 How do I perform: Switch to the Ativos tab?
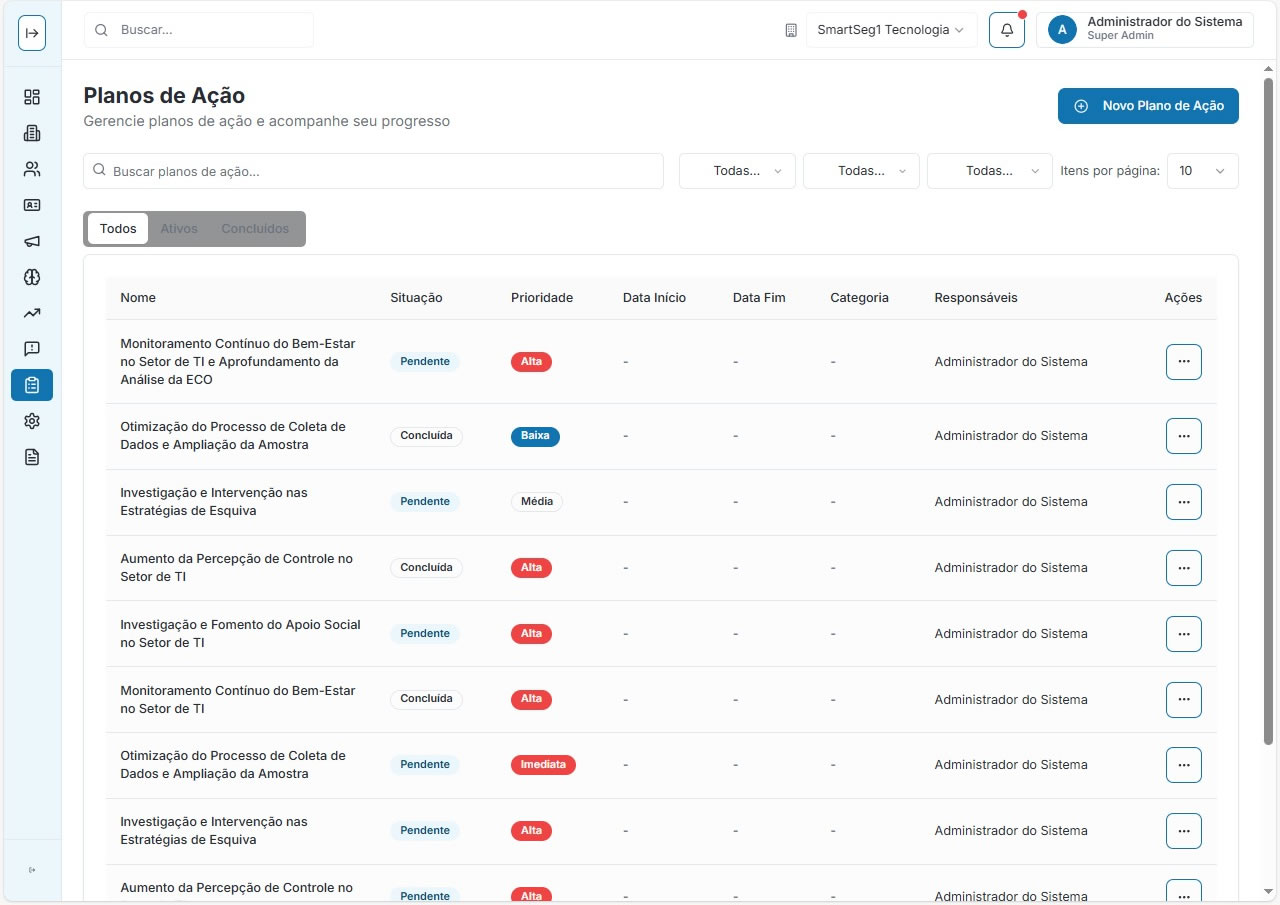[x=179, y=229]
